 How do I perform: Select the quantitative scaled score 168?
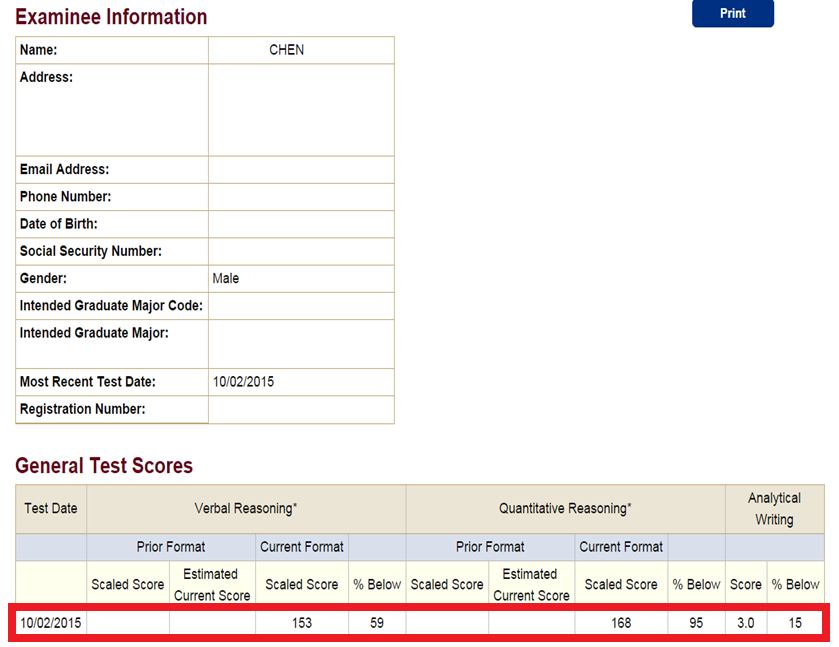click(x=621, y=623)
